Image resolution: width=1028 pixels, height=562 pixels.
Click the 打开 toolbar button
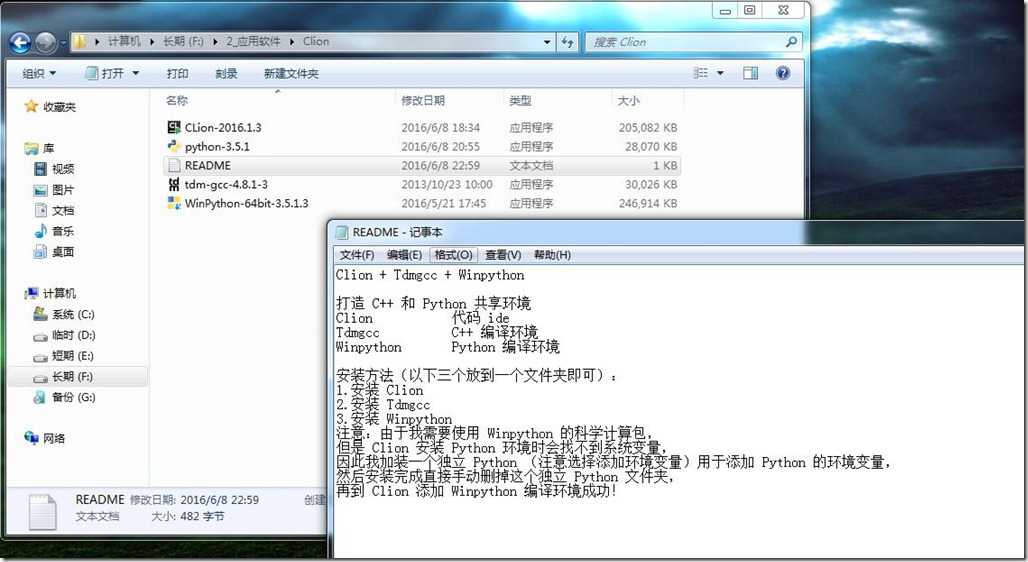coord(105,73)
